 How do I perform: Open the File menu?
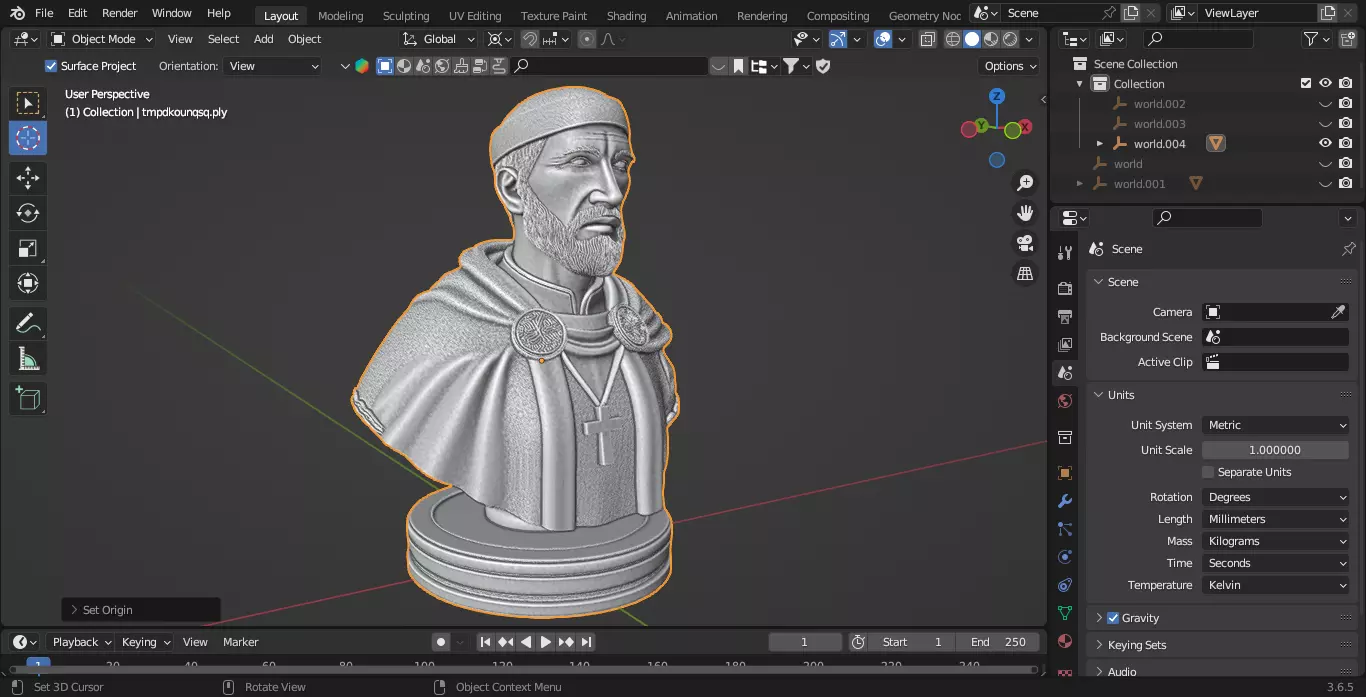coord(44,13)
